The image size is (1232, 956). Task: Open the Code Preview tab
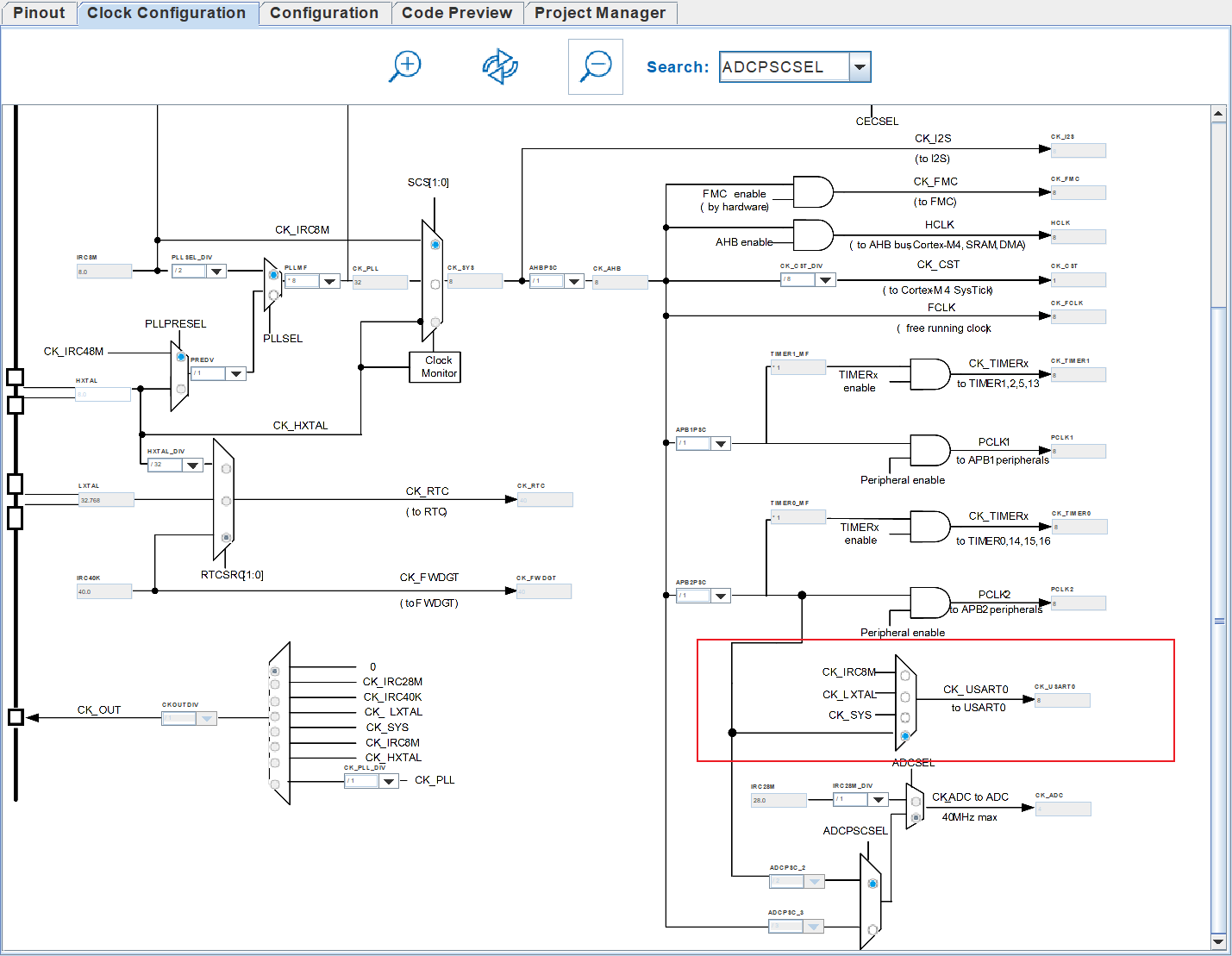457,13
